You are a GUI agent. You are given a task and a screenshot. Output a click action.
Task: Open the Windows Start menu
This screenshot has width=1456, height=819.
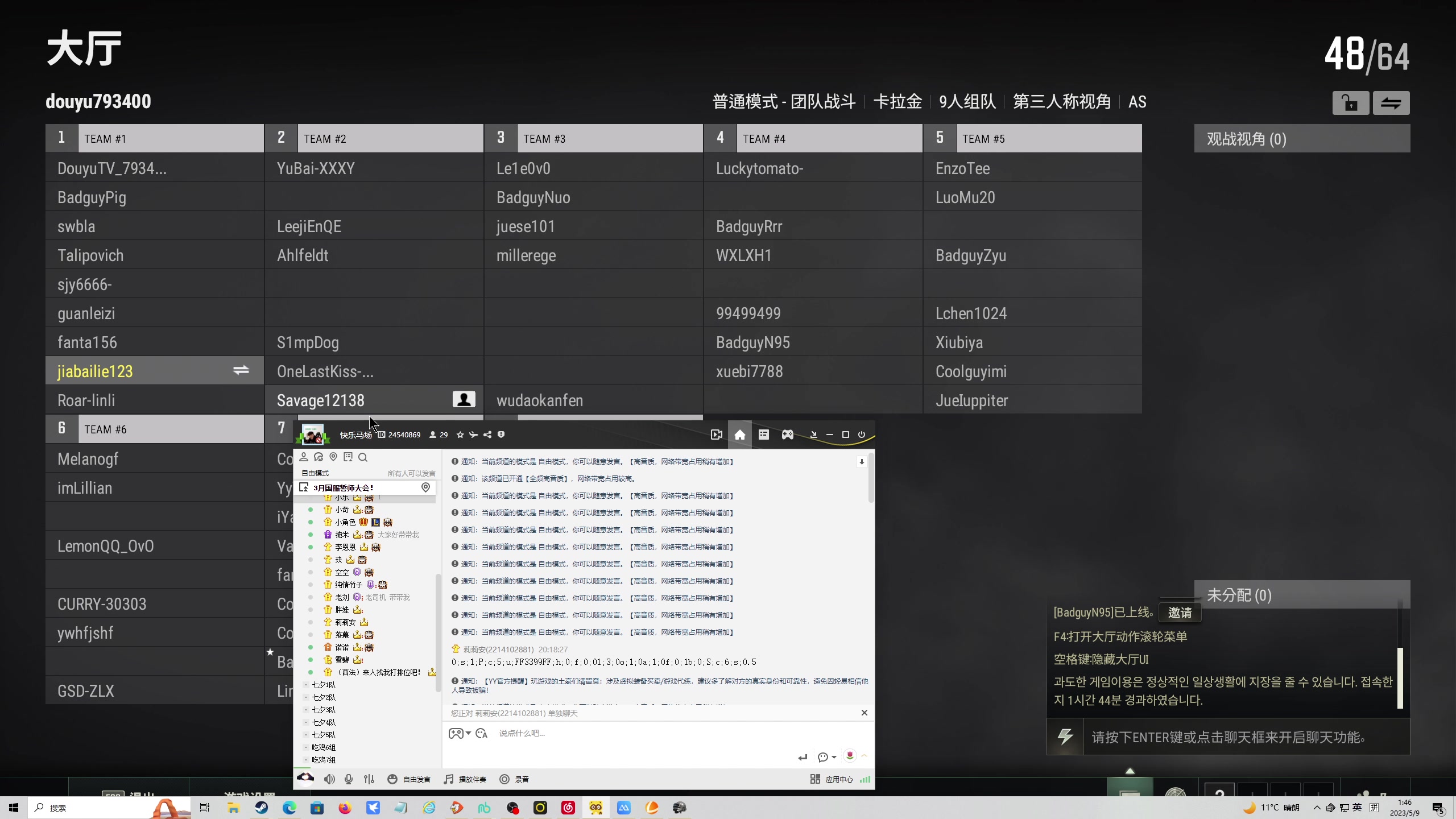pyautogui.click(x=14, y=808)
